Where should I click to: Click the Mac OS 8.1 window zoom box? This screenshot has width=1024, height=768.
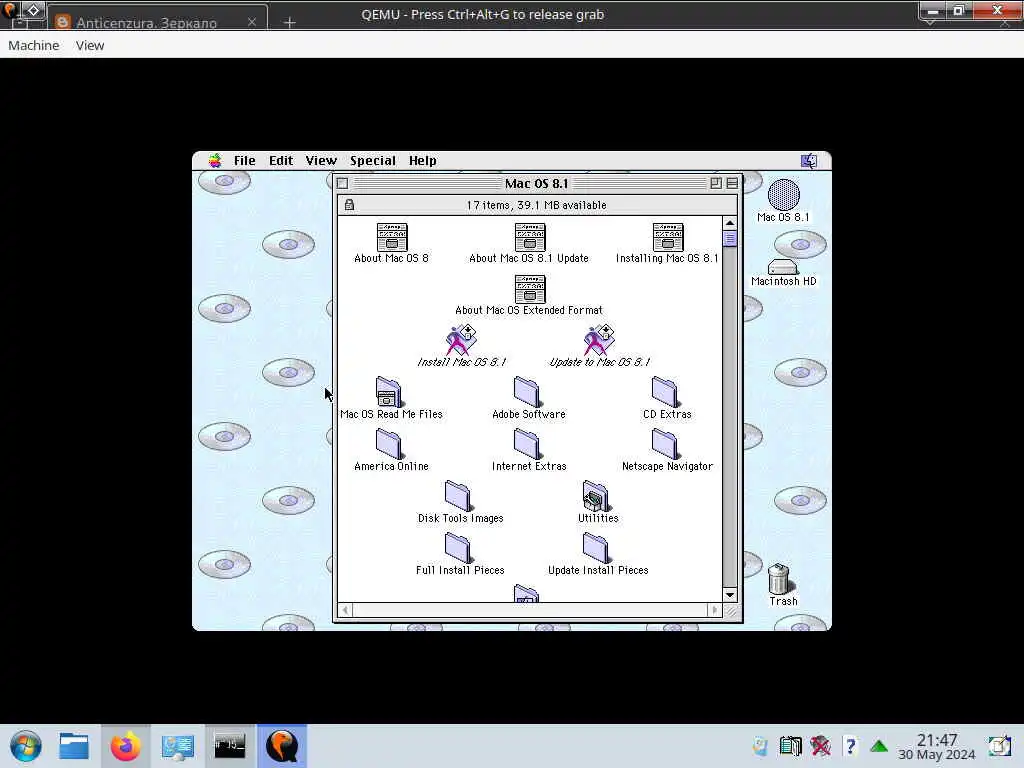716,184
